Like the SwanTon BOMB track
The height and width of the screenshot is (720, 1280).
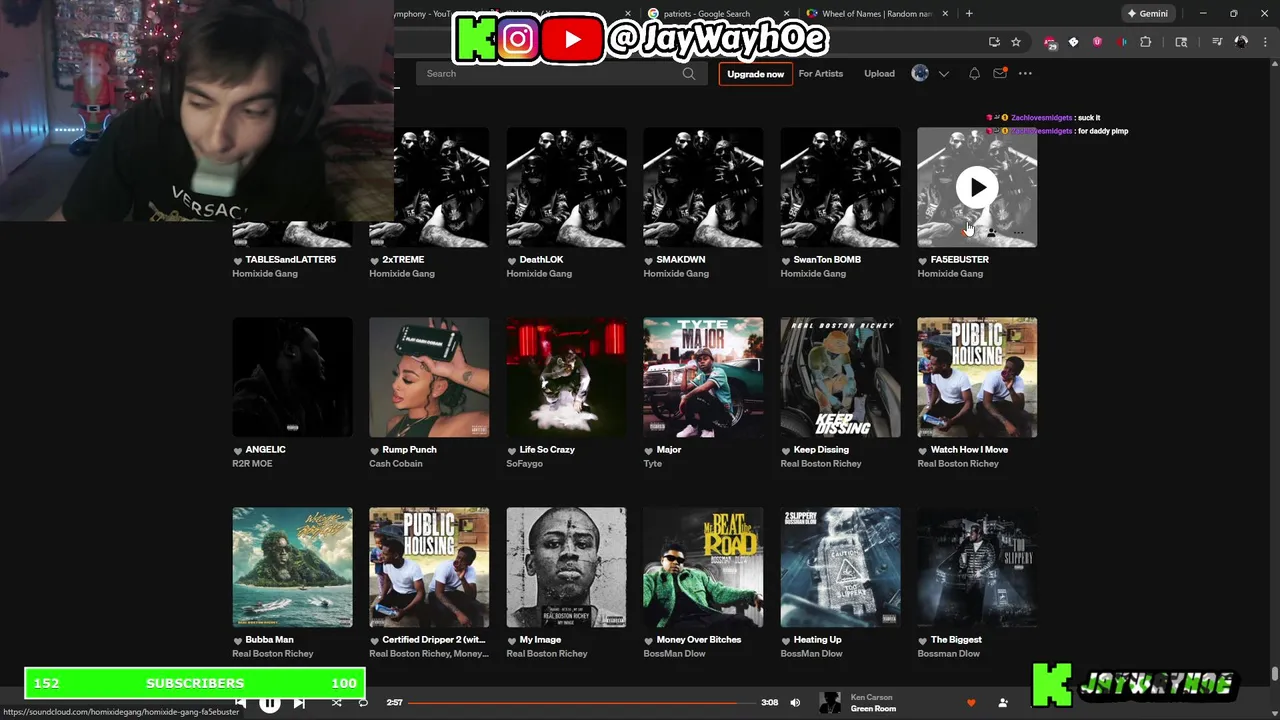tap(786, 260)
